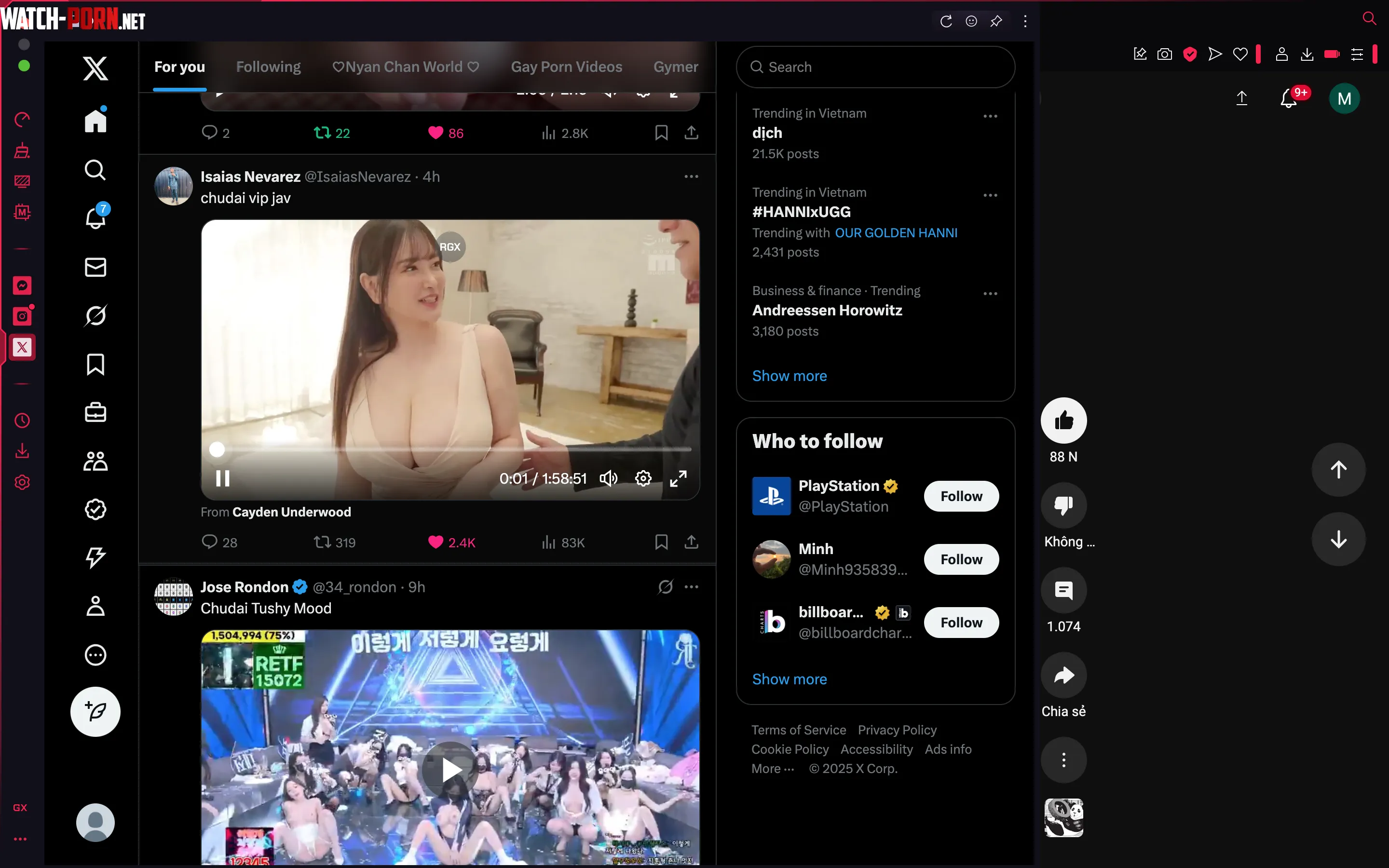Switch to the Following tab

[268, 67]
